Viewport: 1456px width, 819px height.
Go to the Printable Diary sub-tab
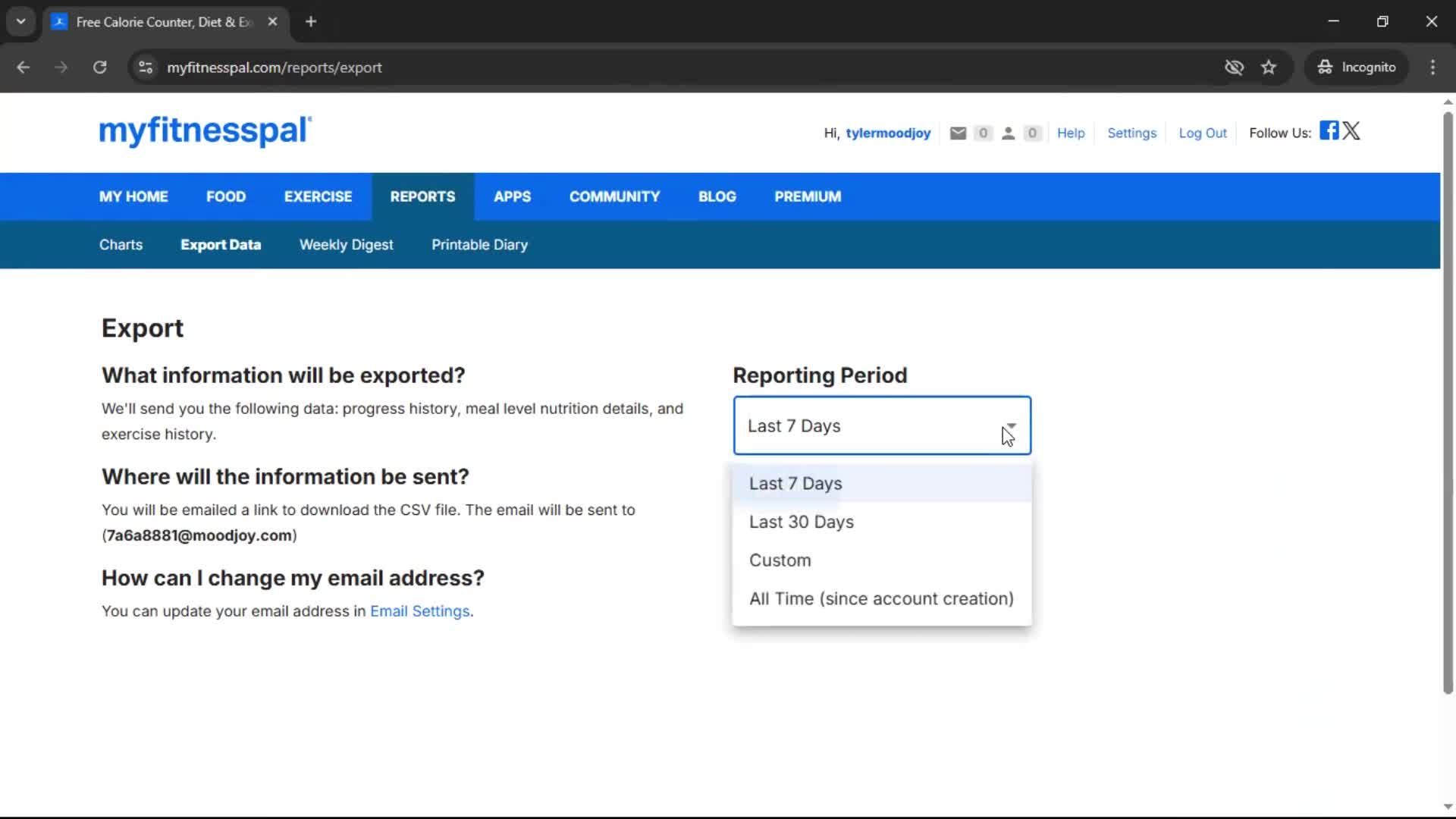click(479, 245)
